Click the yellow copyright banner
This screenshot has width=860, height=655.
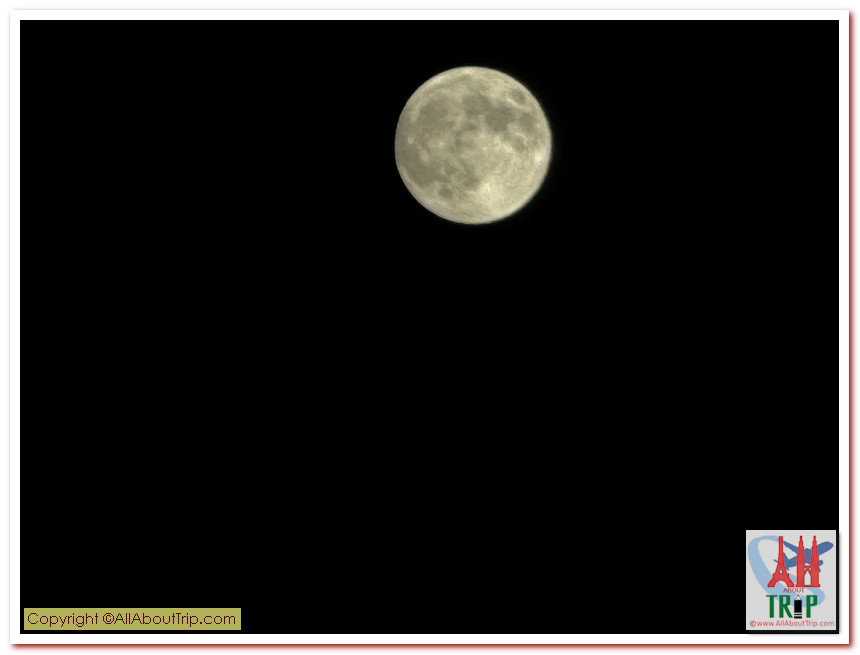(x=132, y=619)
